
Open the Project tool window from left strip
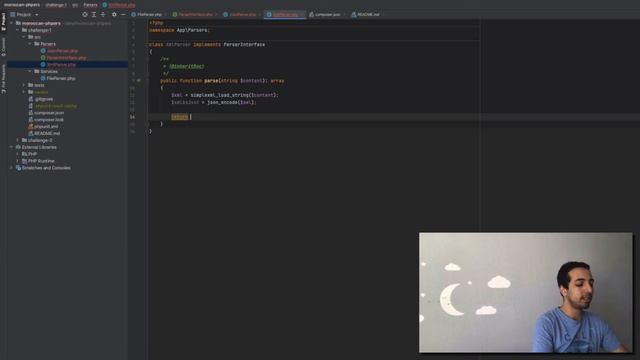point(3,22)
